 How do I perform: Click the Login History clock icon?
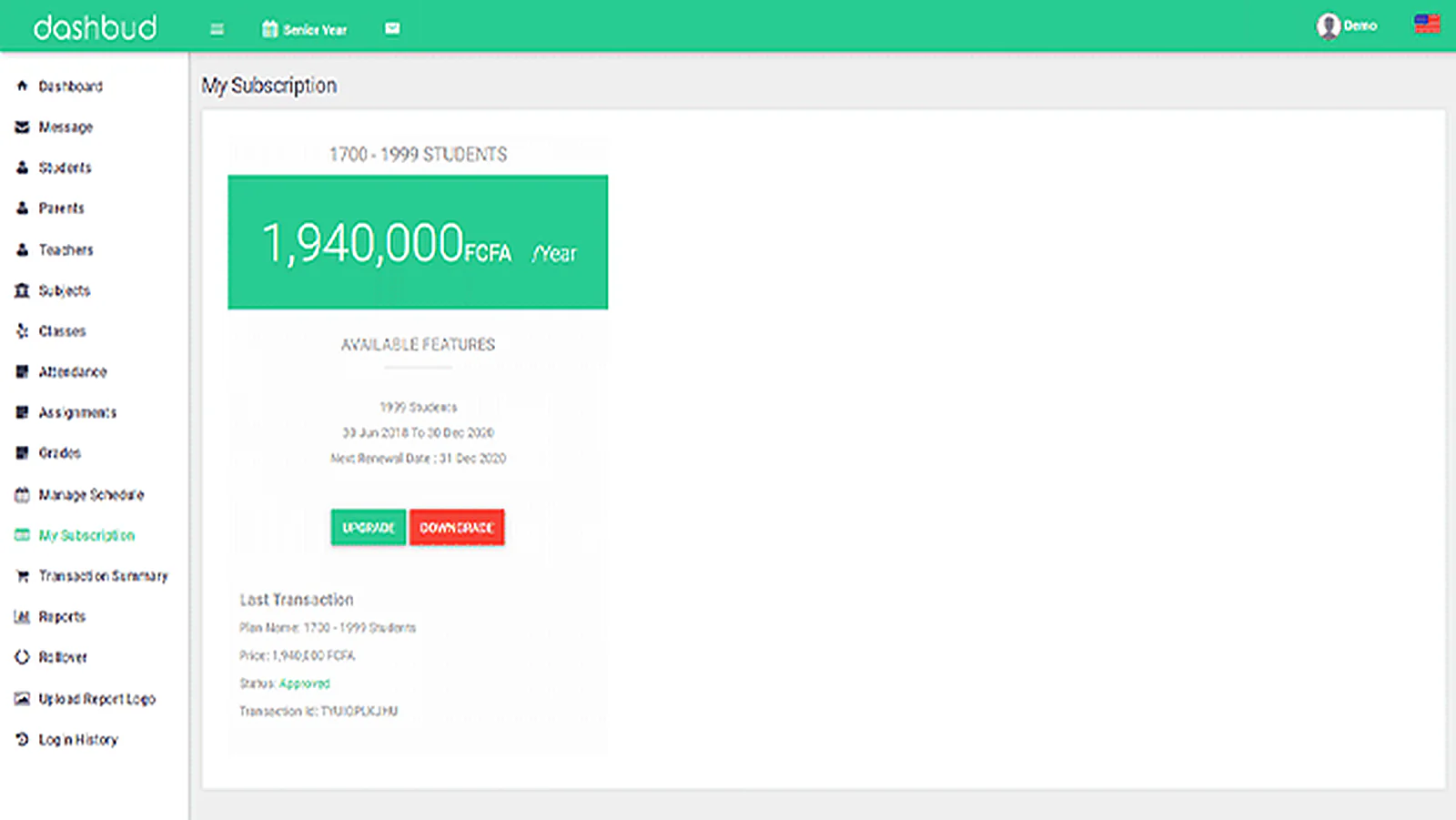point(22,739)
